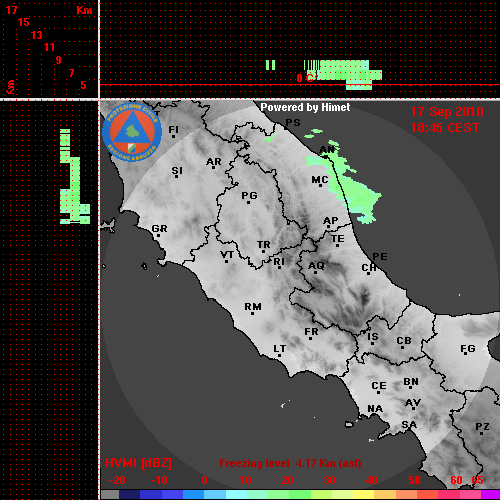The height and width of the screenshot is (500, 500).
Task: Click the '7' altitude label
Action: click(x=71, y=73)
